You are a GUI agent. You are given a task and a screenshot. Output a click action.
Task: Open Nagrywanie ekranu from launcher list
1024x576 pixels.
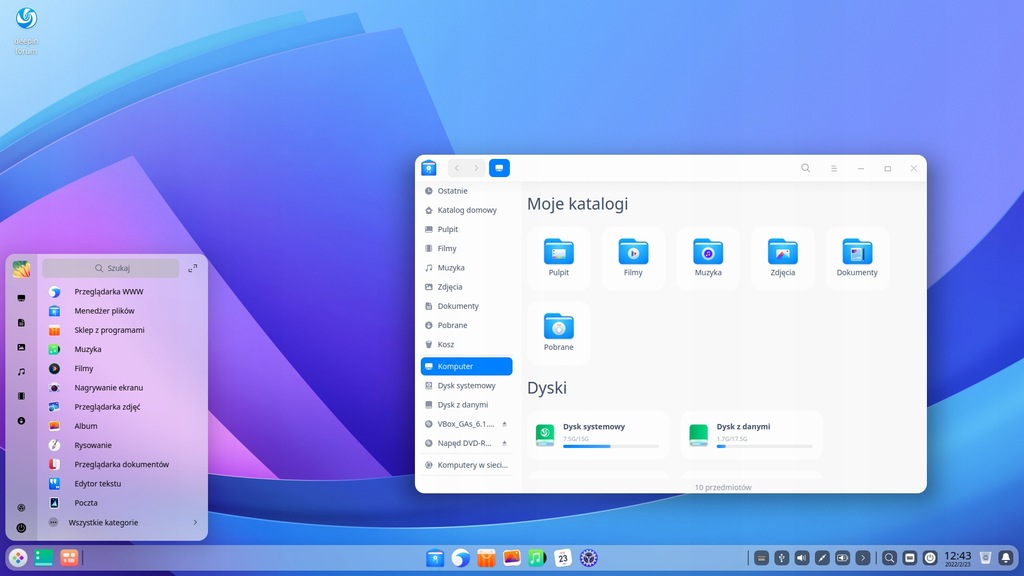click(108, 387)
